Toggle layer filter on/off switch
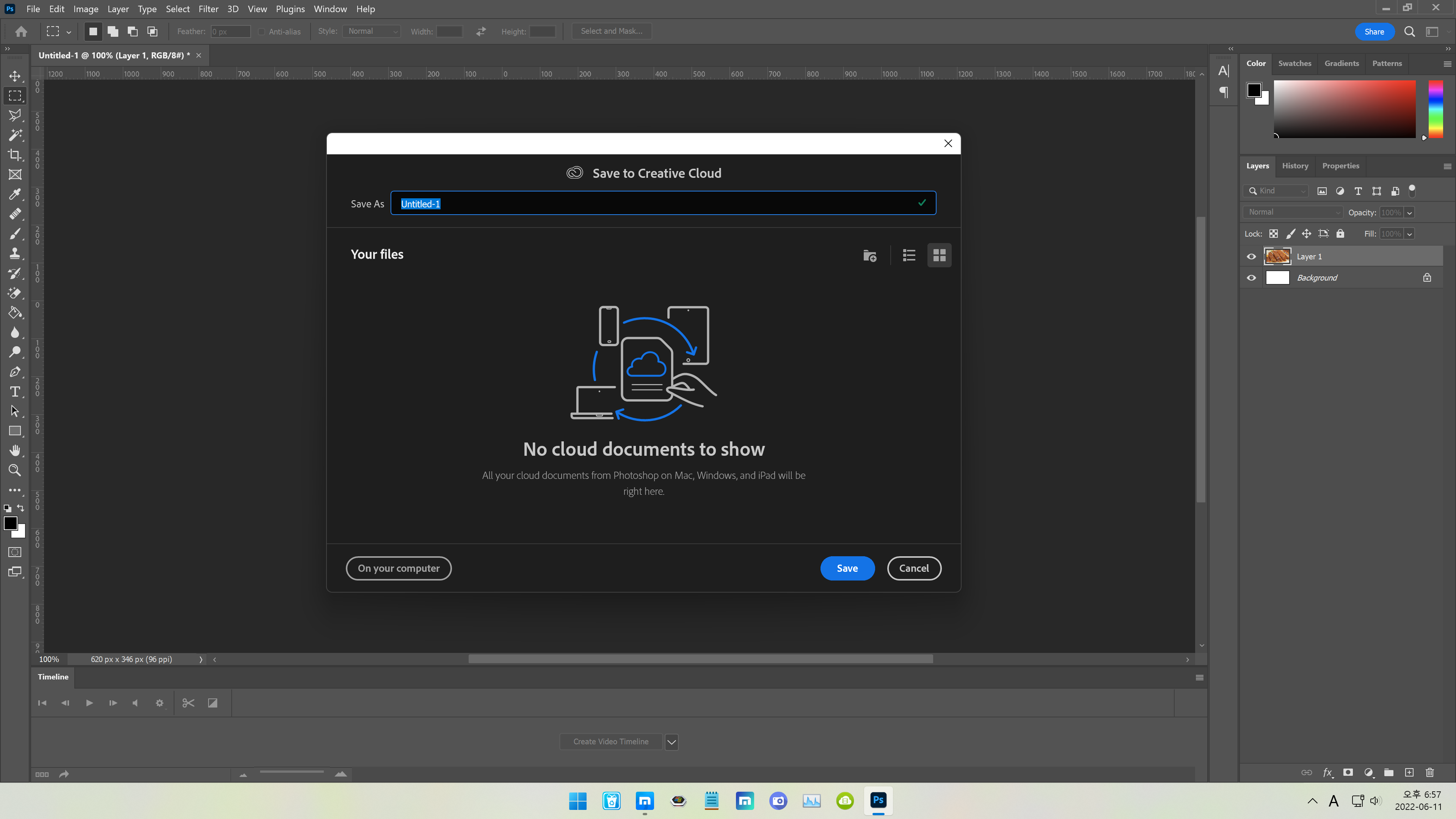The height and width of the screenshot is (819, 1456). (1412, 190)
